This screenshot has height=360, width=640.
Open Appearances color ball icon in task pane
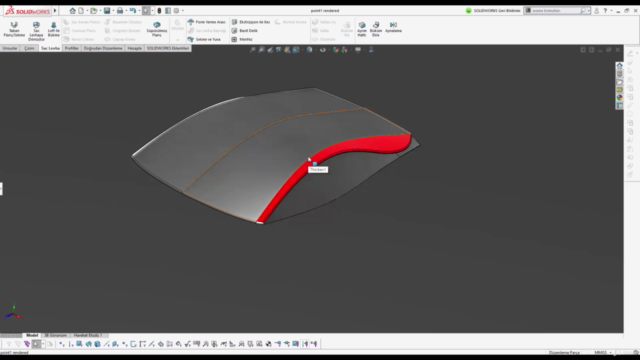click(620, 98)
